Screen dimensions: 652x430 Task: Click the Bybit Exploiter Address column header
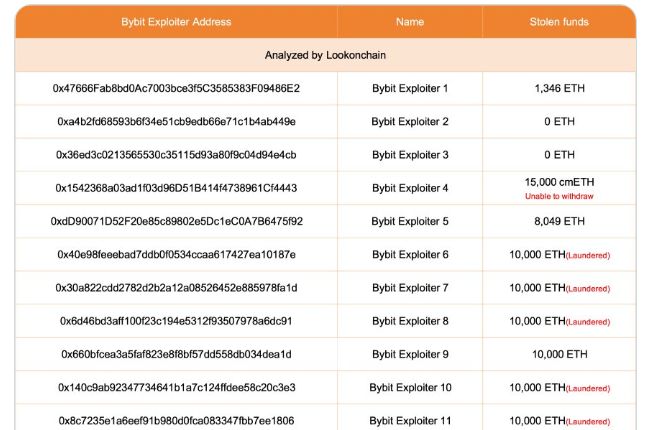click(176, 22)
